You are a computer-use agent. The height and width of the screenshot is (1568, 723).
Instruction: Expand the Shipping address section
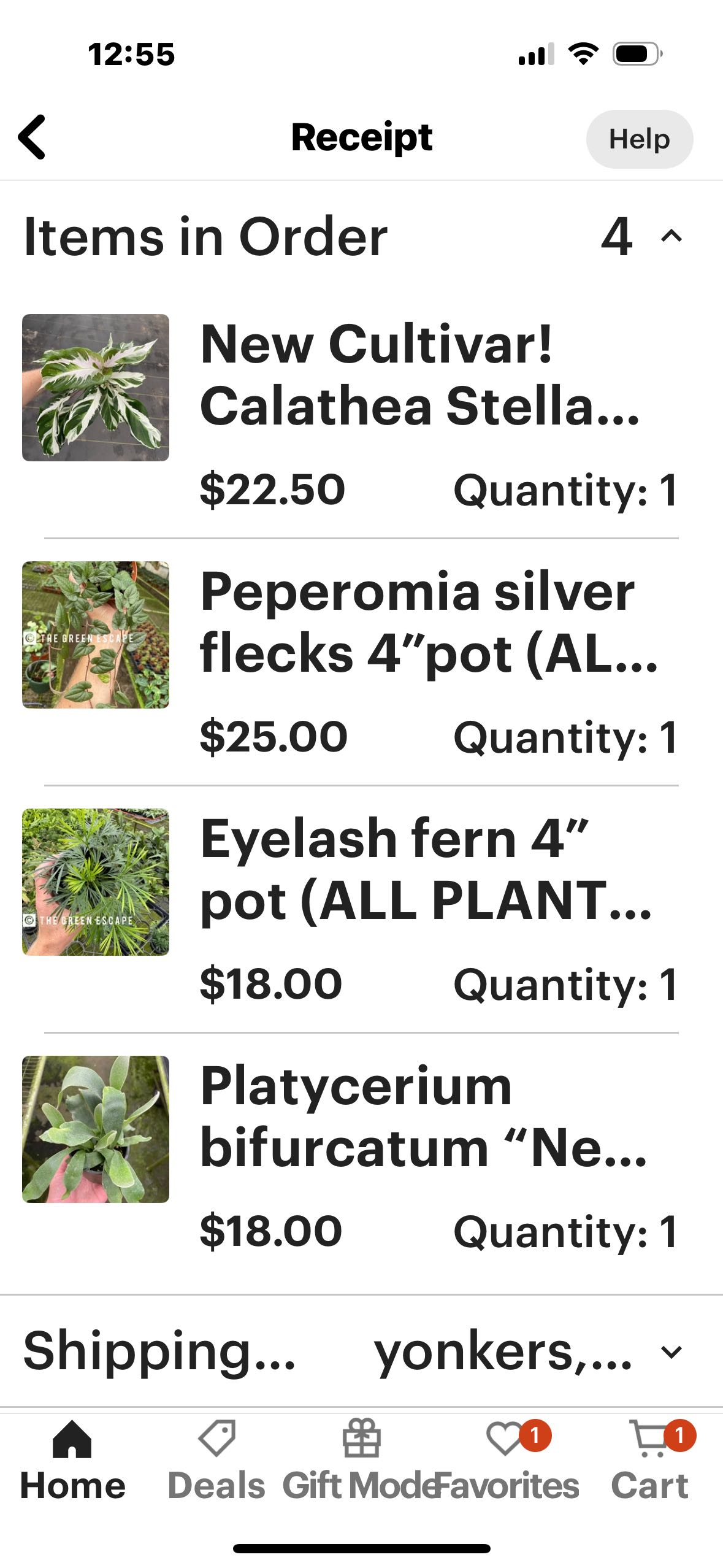click(671, 1352)
